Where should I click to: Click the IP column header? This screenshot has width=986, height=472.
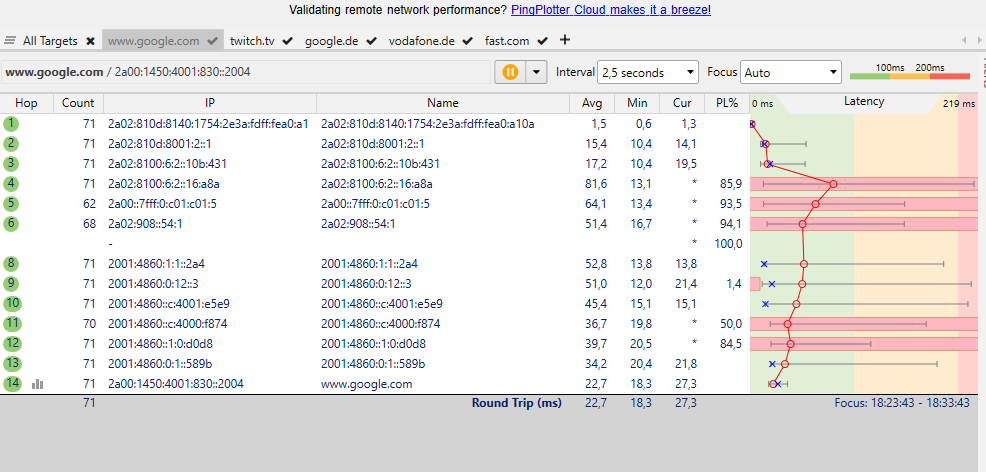click(x=210, y=103)
